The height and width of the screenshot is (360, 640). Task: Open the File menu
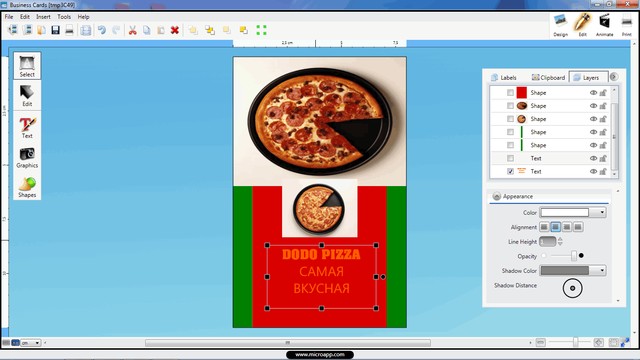(9, 17)
